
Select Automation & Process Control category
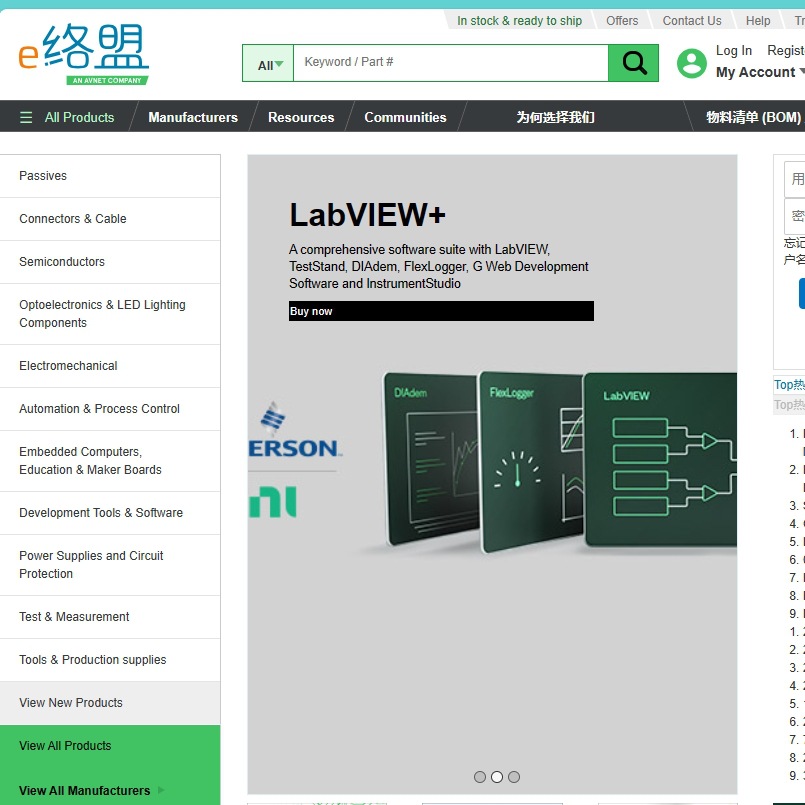pyautogui.click(x=110, y=409)
